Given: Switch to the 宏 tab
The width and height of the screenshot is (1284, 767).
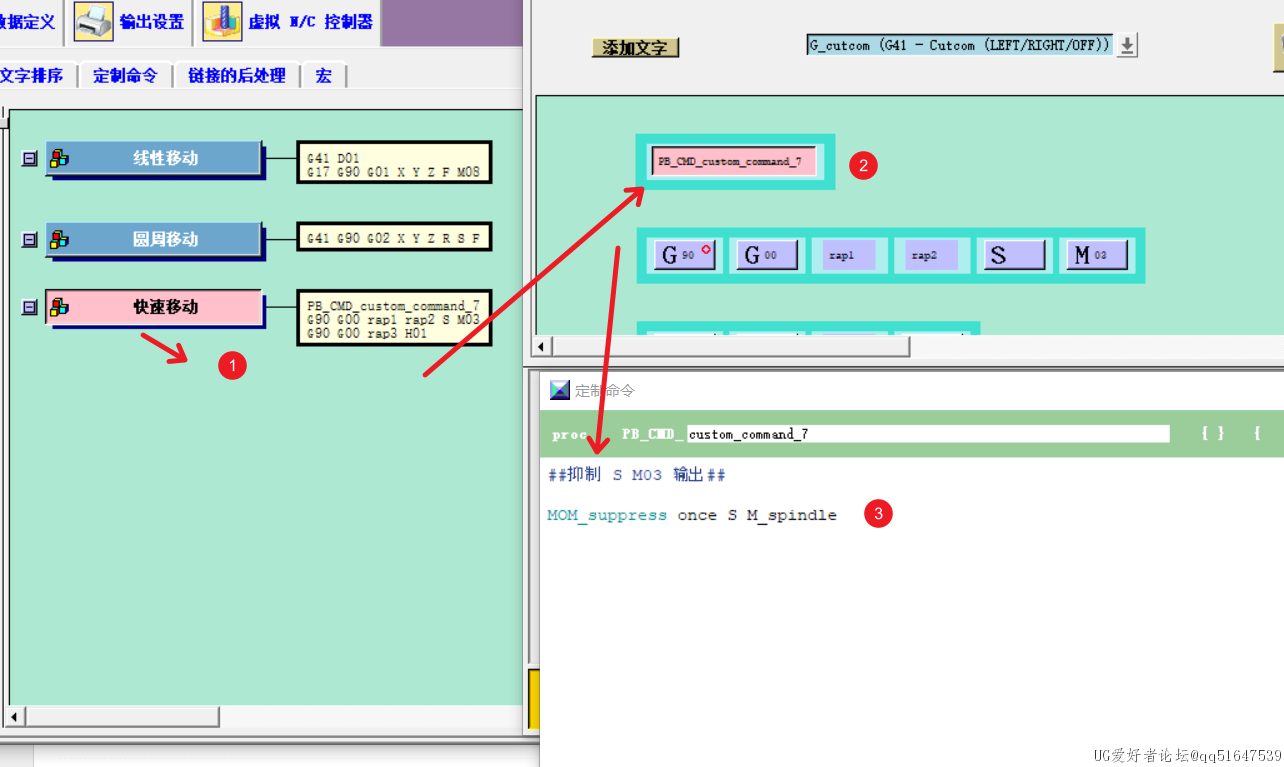Looking at the screenshot, I should point(323,75).
